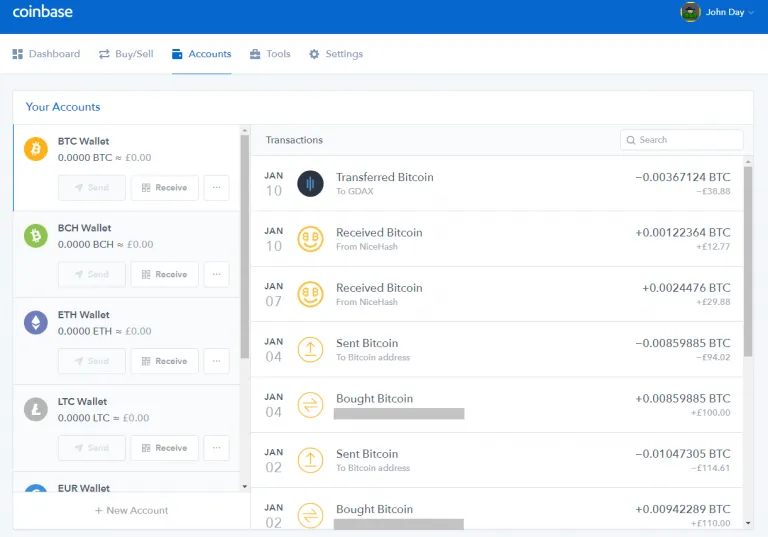The height and width of the screenshot is (537, 768).
Task: Open the Tools tab
Action: 270,54
